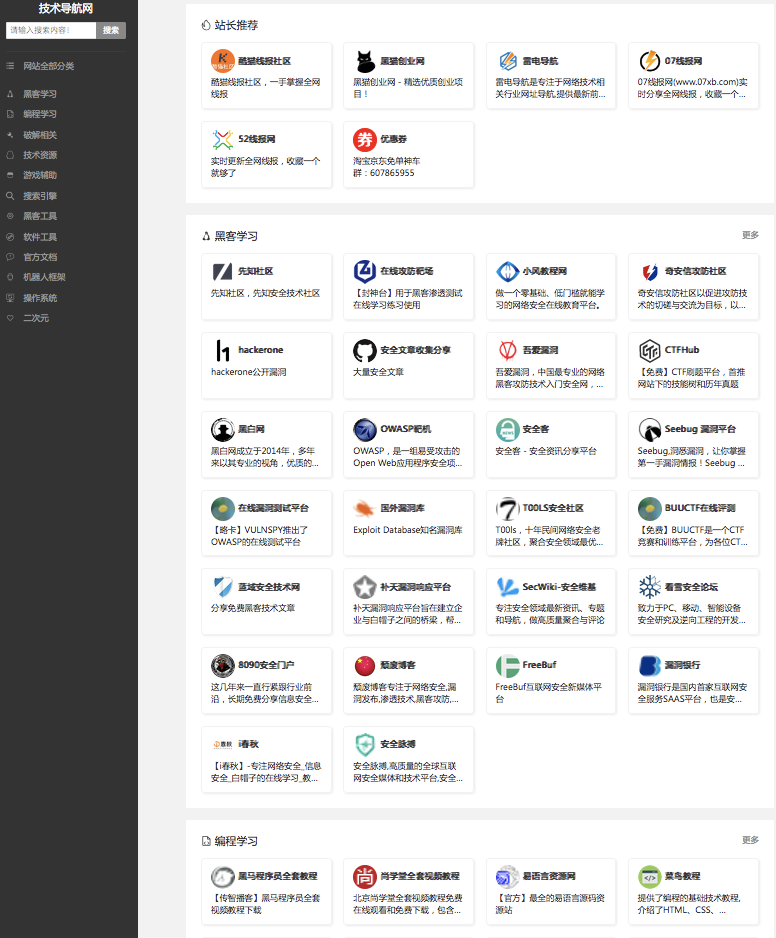Open the 在线漏洞测试平台 card title

coord(273,508)
